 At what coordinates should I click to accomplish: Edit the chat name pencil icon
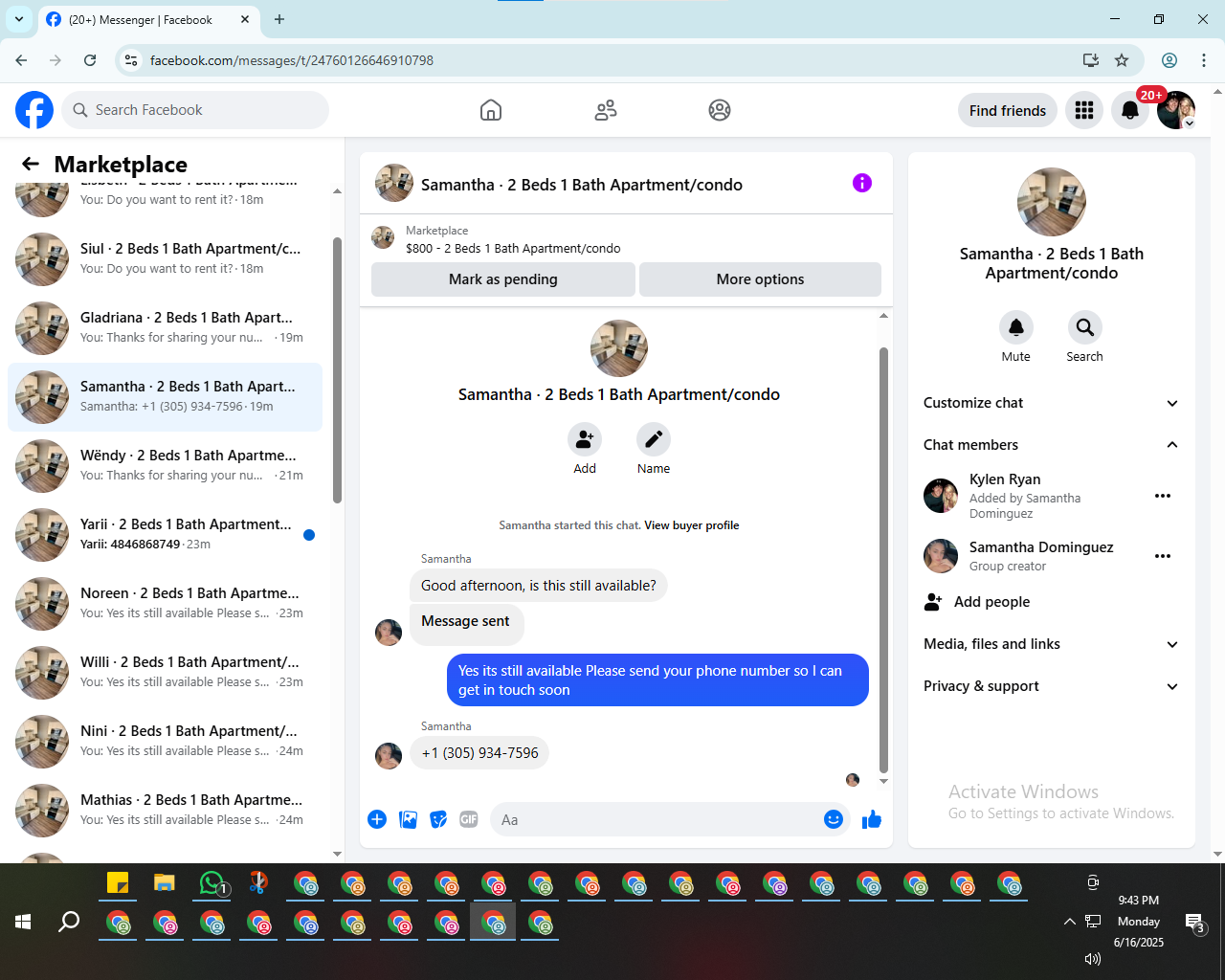pos(654,439)
